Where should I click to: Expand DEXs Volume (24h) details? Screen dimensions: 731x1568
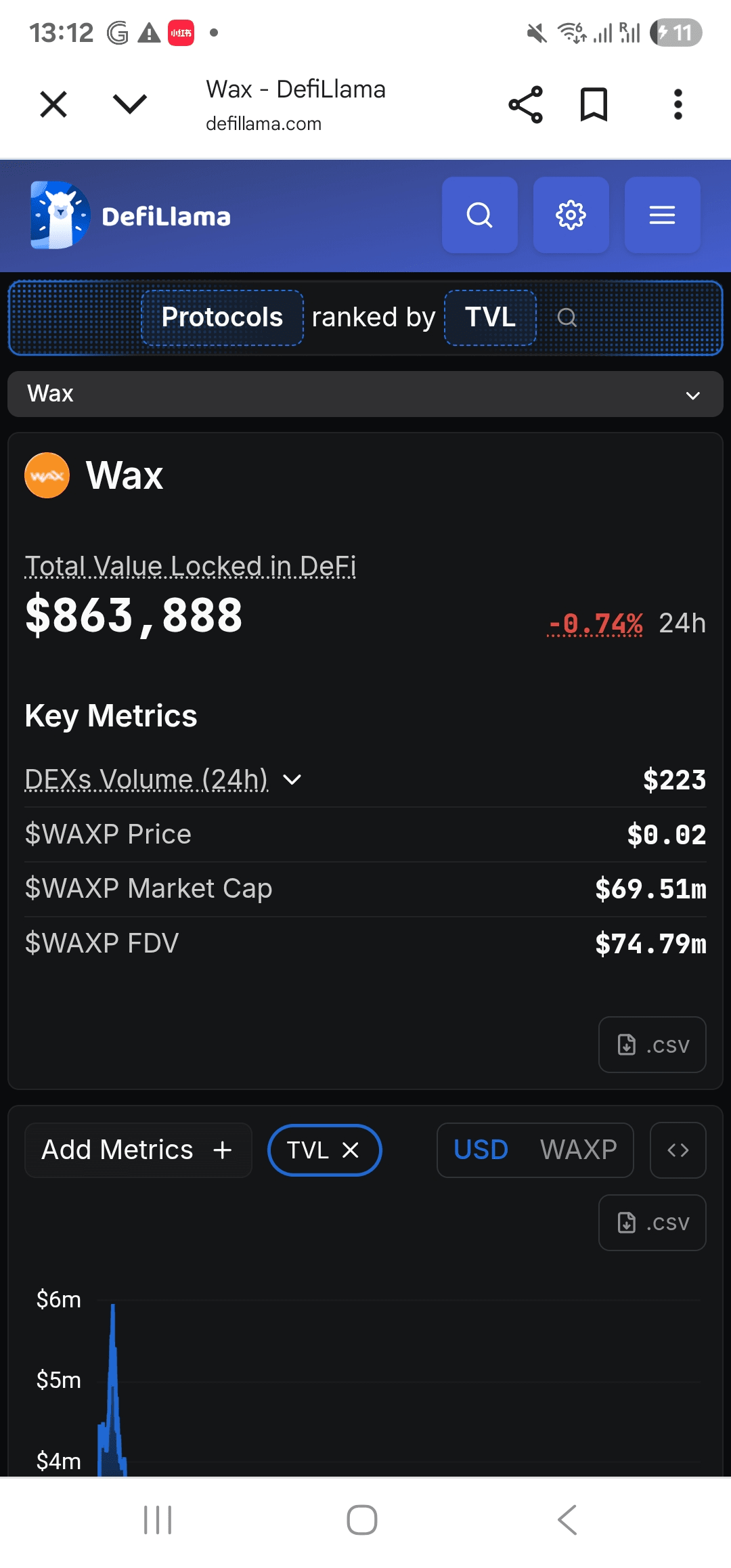point(292,780)
